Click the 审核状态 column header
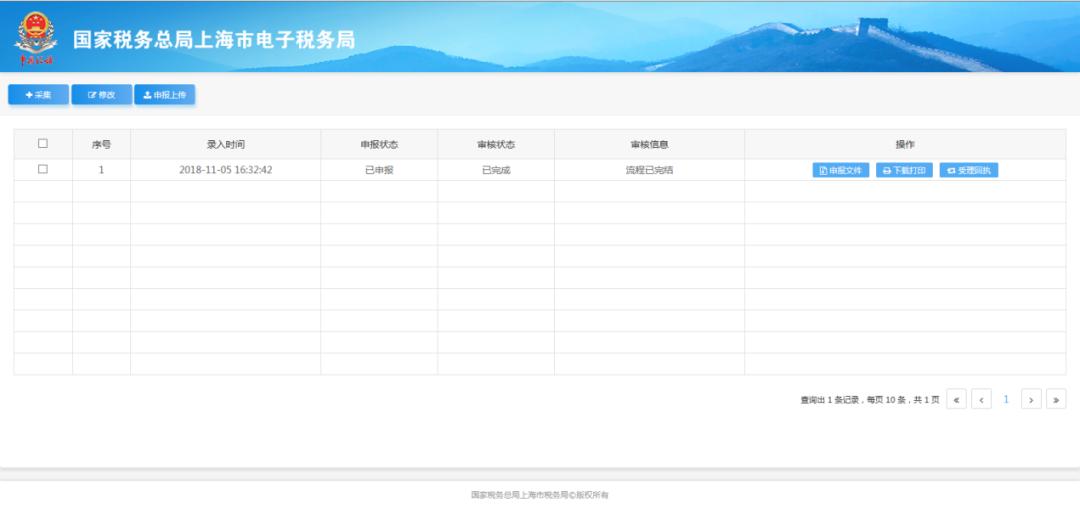Viewport: 1080px width, 508px height. coord(496,145)
